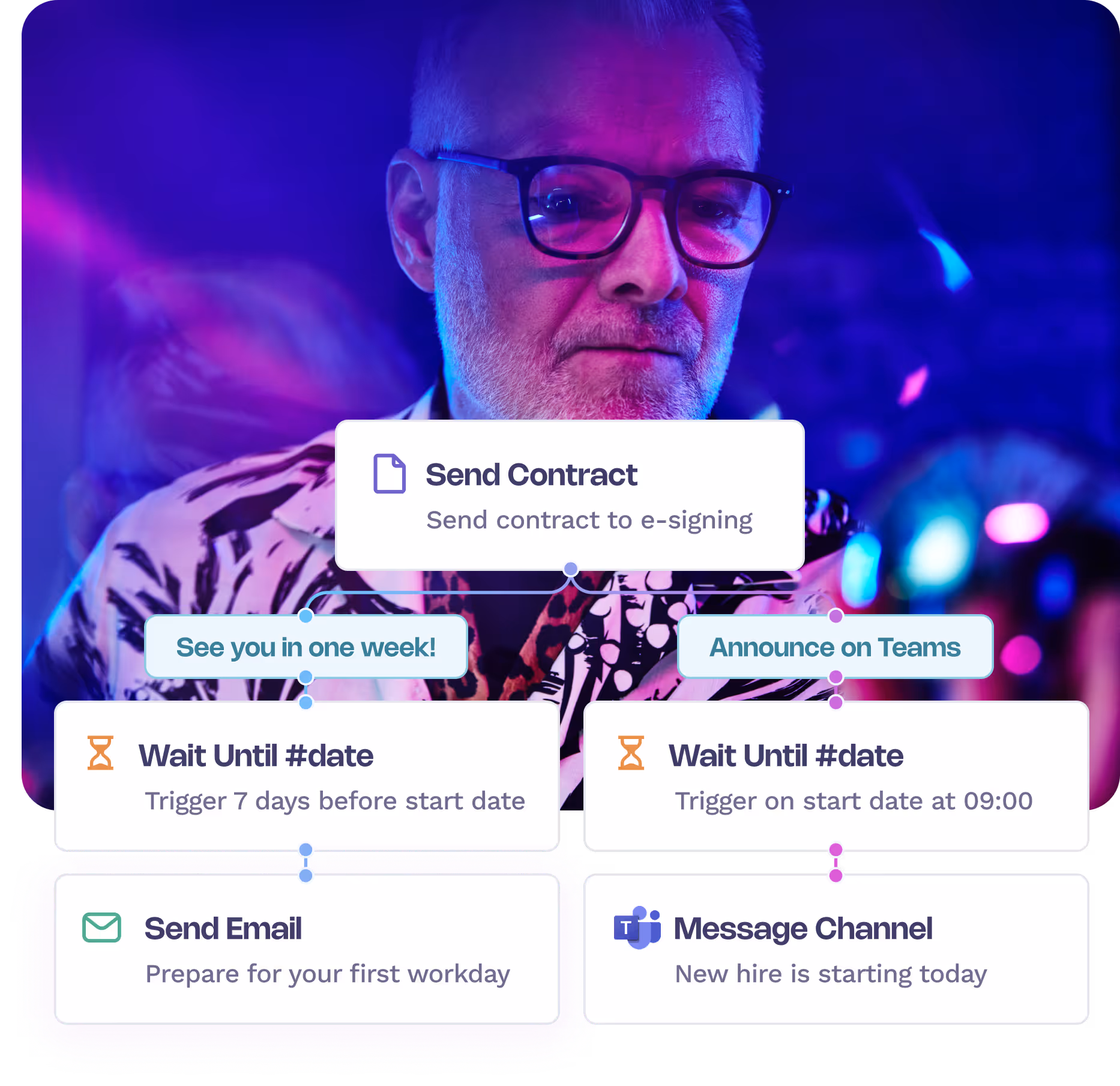1120x1086 pixels.
Task: Select the Announce on Teams label
Action: click(835, 647)
